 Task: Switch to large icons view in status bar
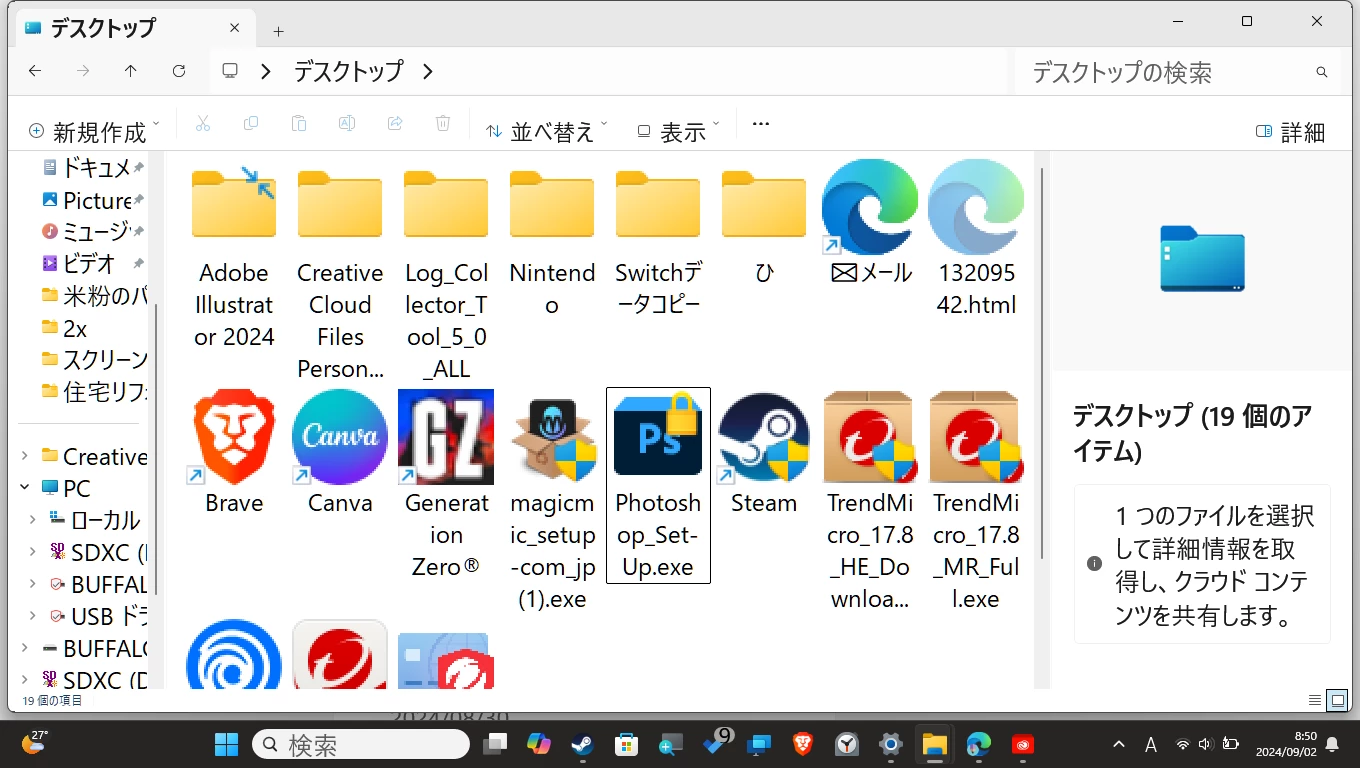click(1337, 700)
